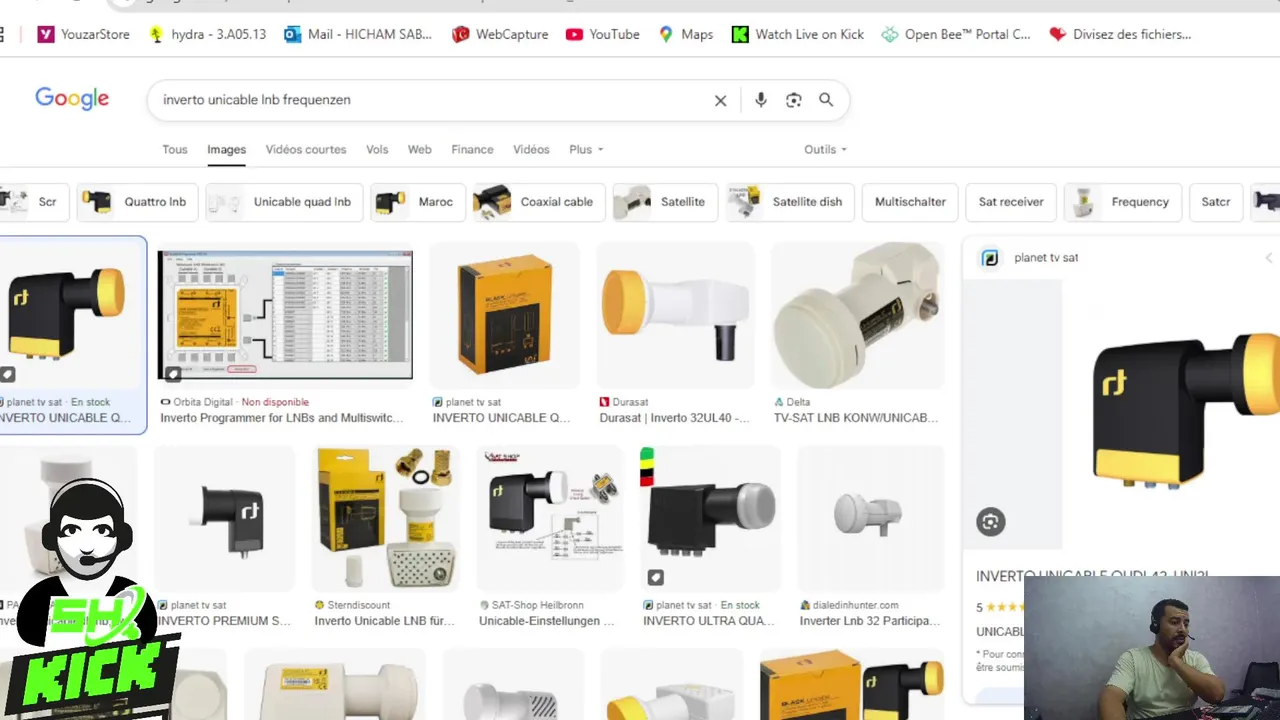Open the WebCapture bookmark

pyautogui.click(x=500, y=34)
